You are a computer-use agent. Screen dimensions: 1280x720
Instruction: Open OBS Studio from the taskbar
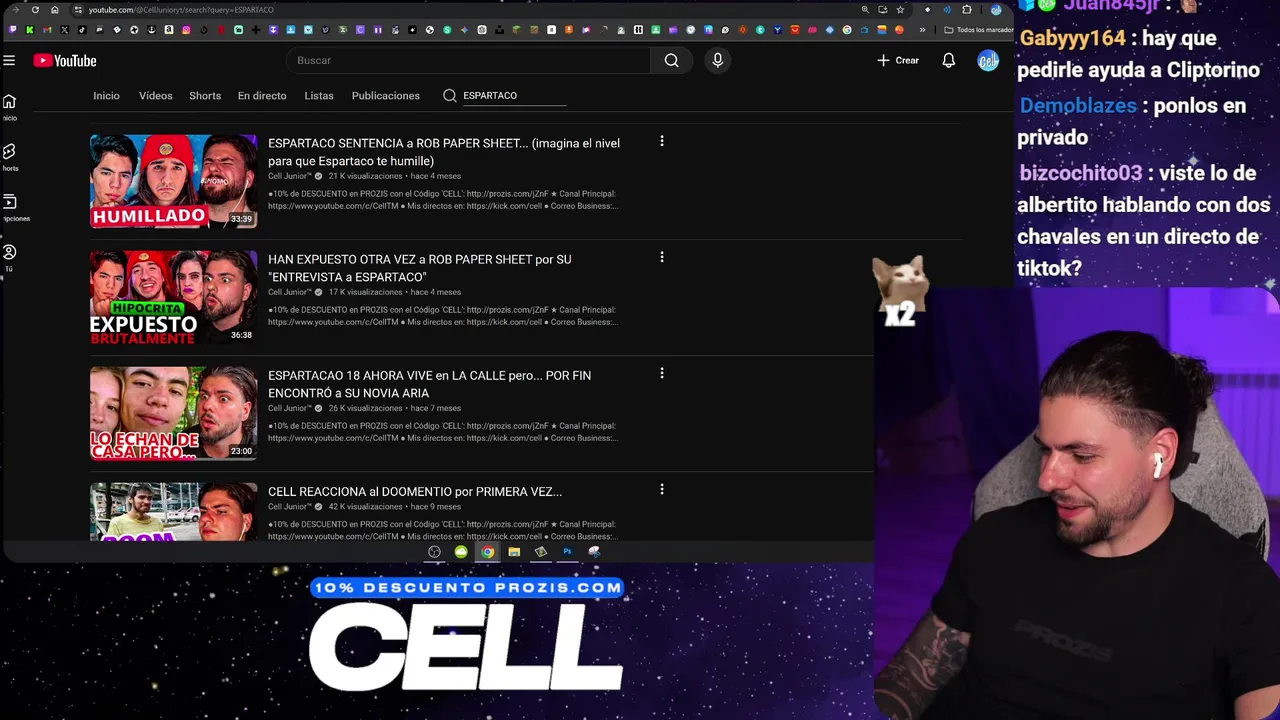pyautogui.click(x=434, y=552)
